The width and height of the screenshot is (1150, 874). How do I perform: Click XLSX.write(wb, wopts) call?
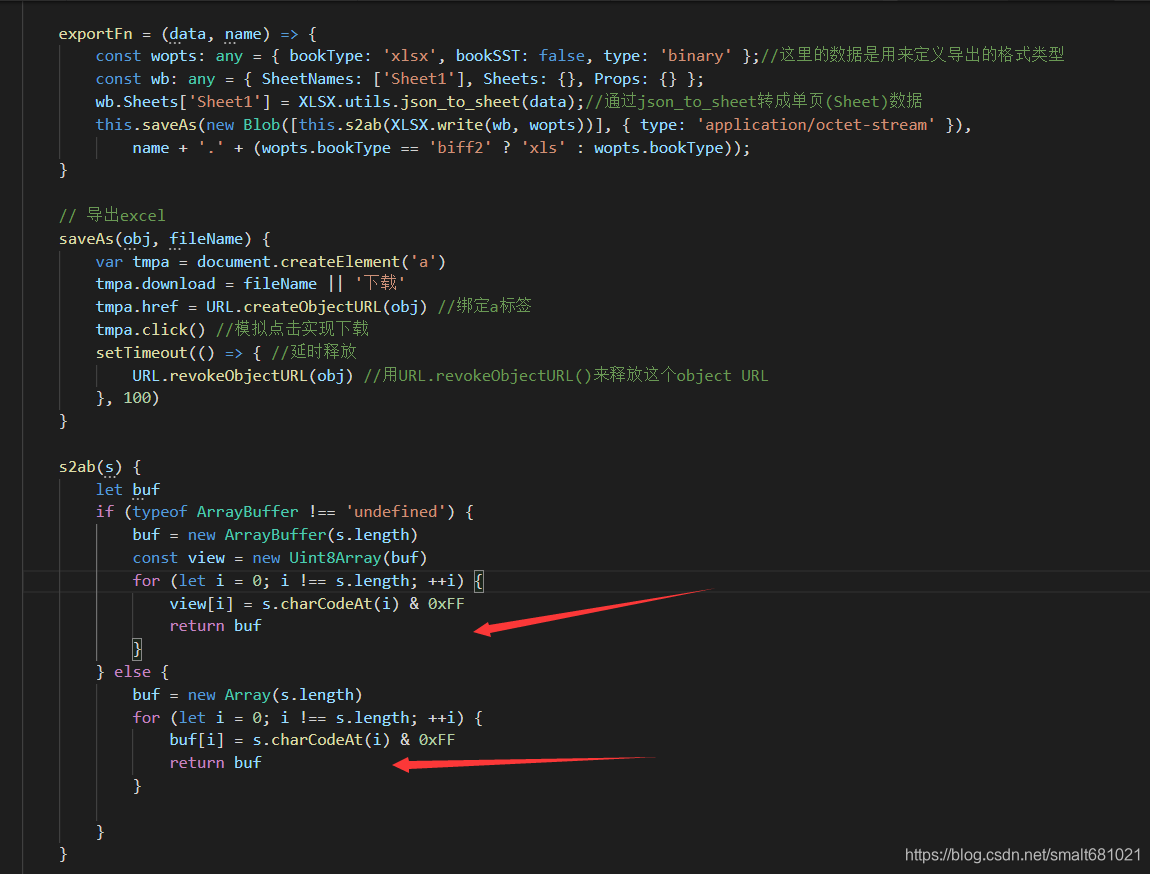(487, 125)
